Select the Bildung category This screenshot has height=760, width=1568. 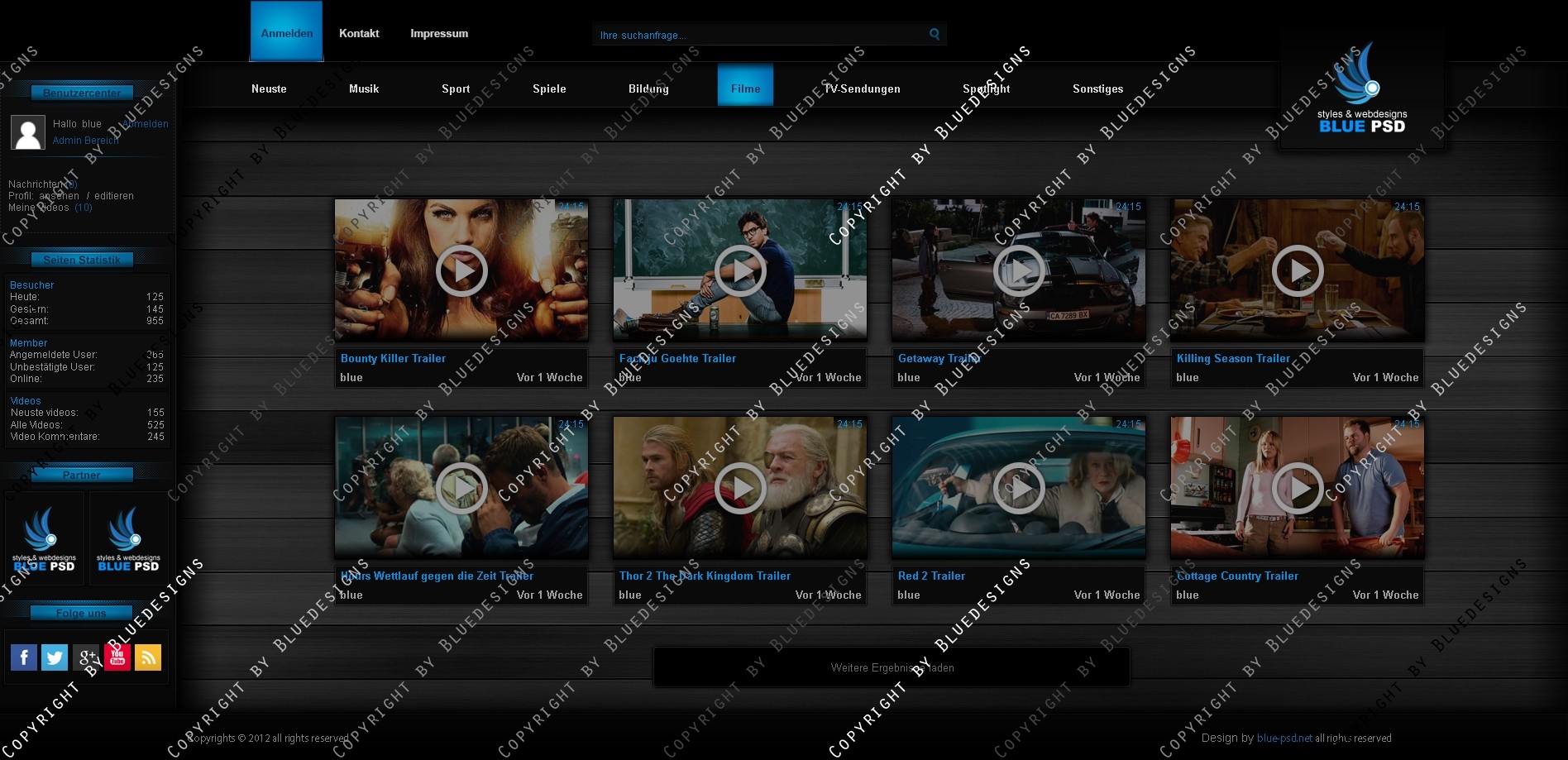(648, 88)
